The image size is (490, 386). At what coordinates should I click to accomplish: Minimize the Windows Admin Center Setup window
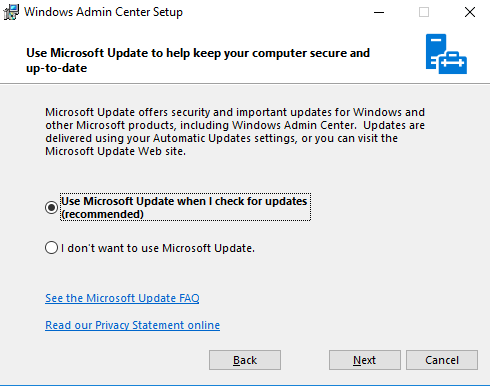pyautogui.click(x=379, y=12)
